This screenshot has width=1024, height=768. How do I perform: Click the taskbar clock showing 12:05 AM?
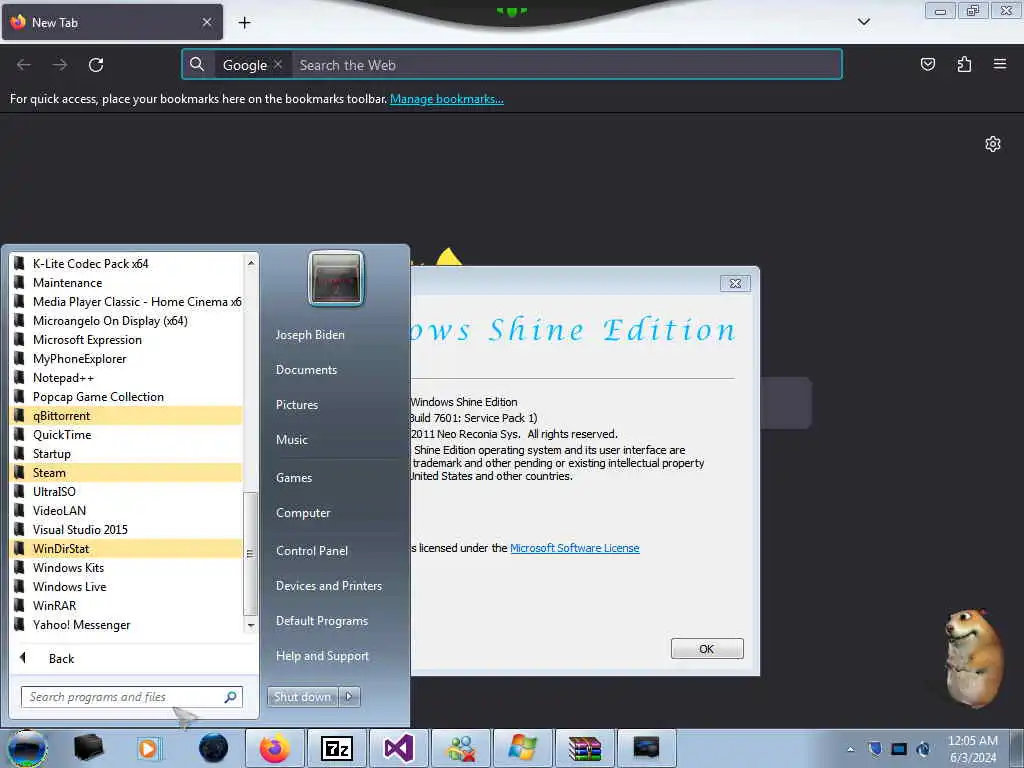coord(972,749)
